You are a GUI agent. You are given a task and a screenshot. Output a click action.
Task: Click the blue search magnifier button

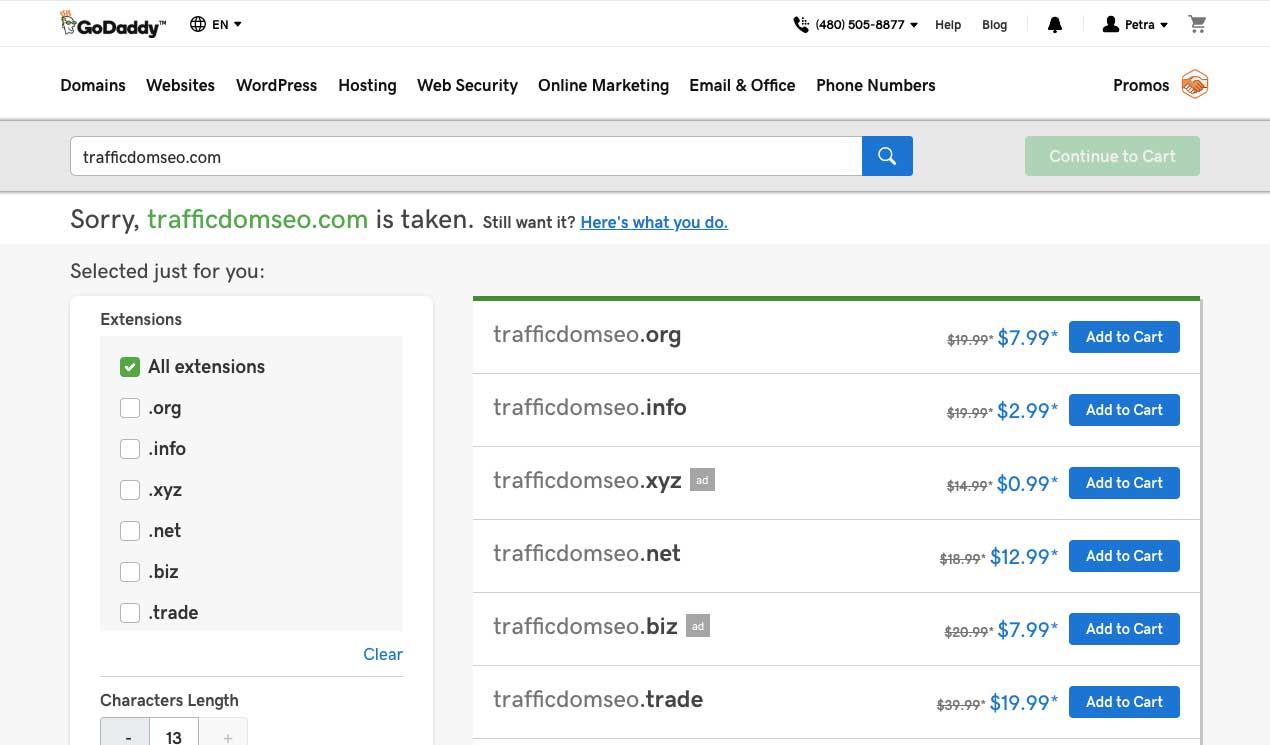tap(887, 156)
